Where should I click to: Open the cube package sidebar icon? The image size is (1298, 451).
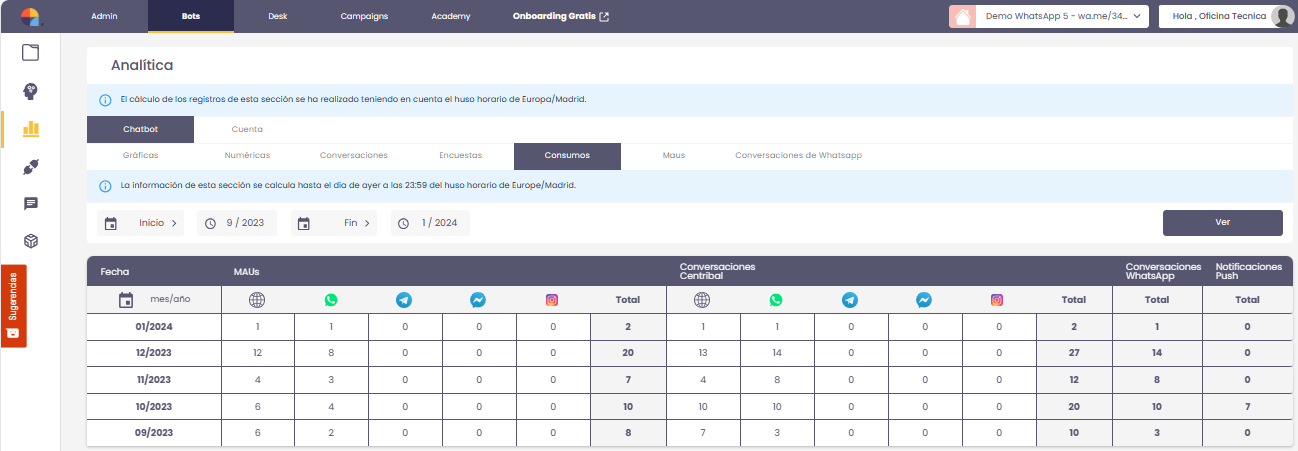click(x=31, y=241)
